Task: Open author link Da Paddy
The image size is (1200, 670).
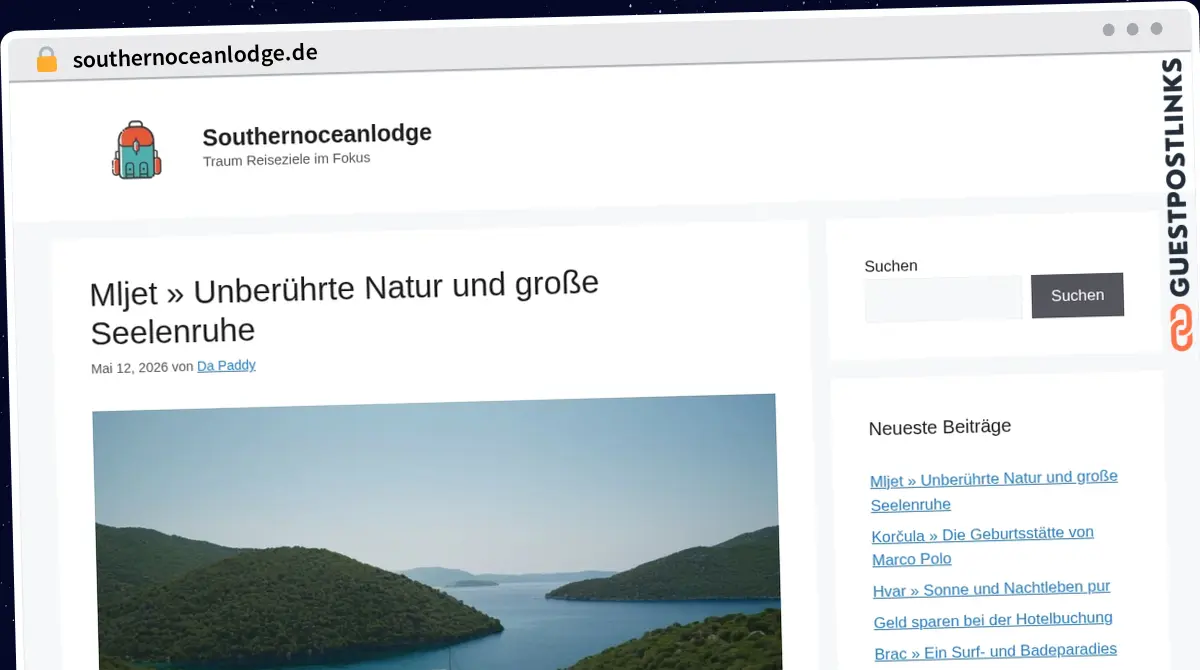Action: (x=226, y=366)
